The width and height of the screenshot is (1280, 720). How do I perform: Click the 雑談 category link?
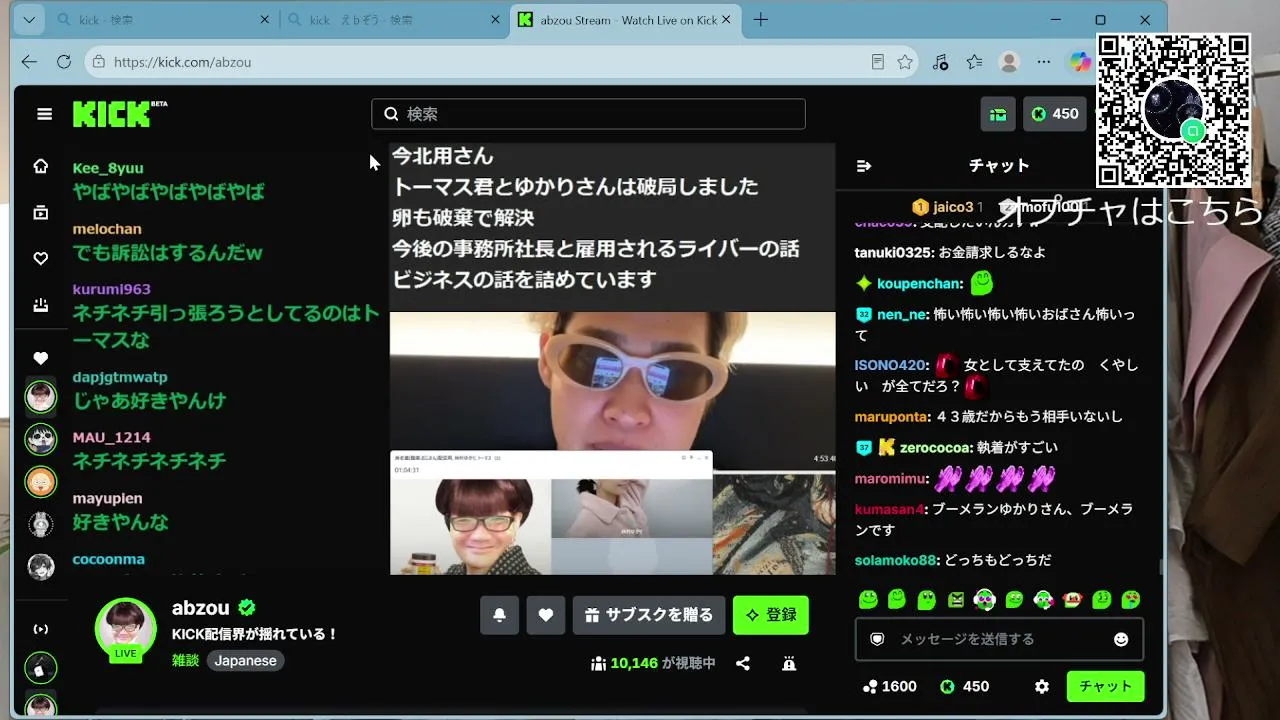[x=186, y=660]
